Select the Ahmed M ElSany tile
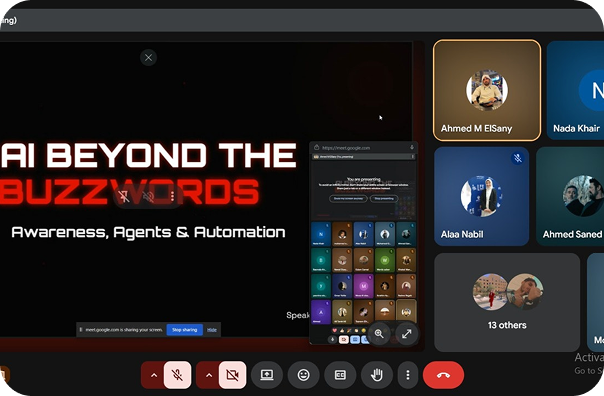 coord(487,91)
